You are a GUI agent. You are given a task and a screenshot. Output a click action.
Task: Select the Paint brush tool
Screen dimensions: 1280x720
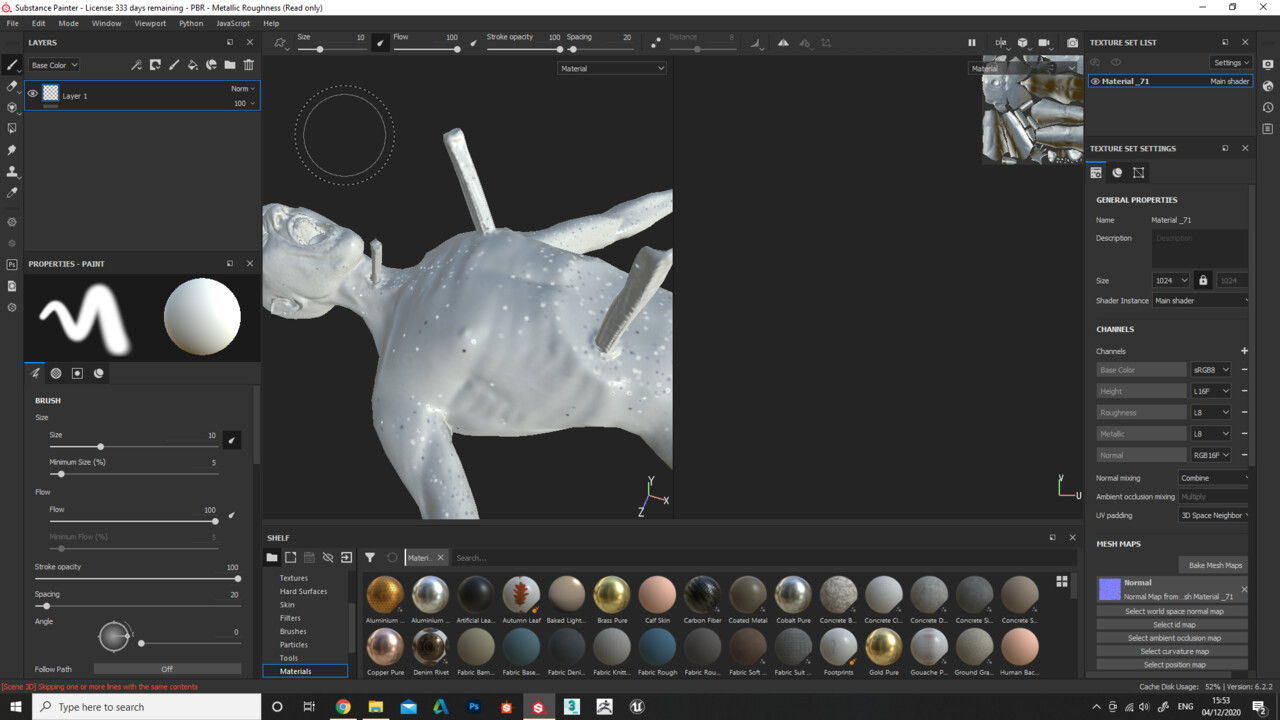(x=12, y=64)
